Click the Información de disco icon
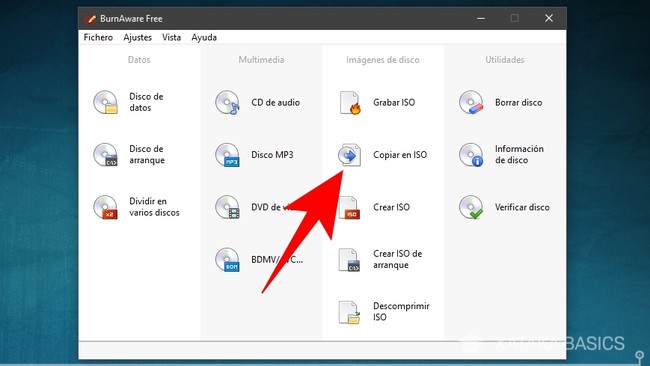The height and width of the screenshot is (366, 650). [471, 155]
